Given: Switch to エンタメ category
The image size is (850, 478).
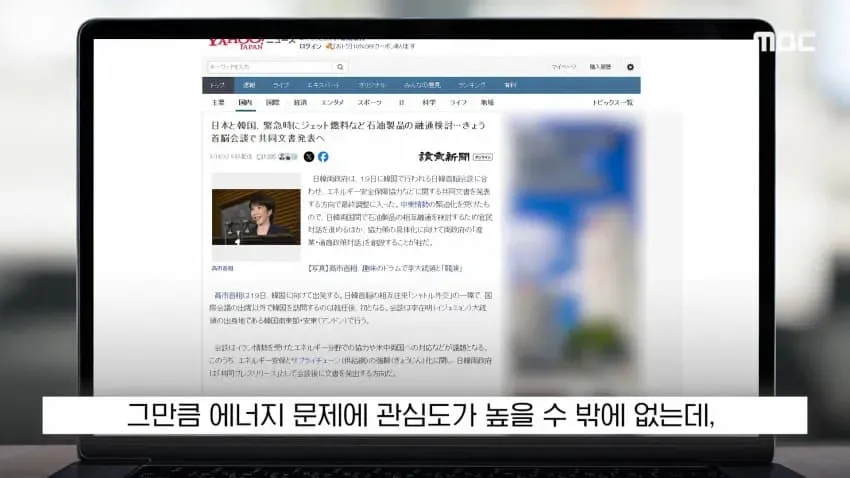Looking at the screenshot, I should (x=332, y=102).
